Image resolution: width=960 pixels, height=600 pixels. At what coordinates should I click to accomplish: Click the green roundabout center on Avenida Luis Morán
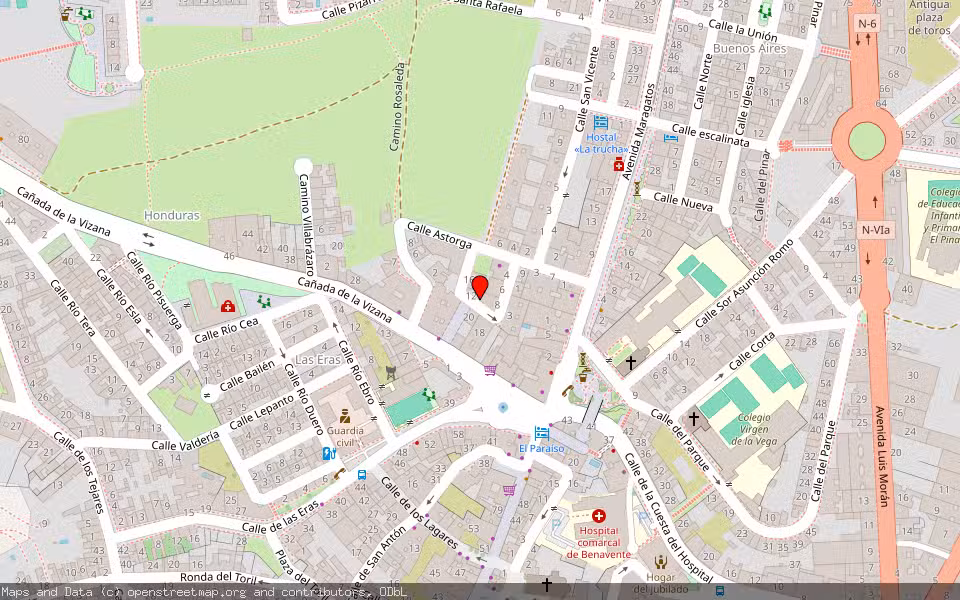(x=867, y=141)
